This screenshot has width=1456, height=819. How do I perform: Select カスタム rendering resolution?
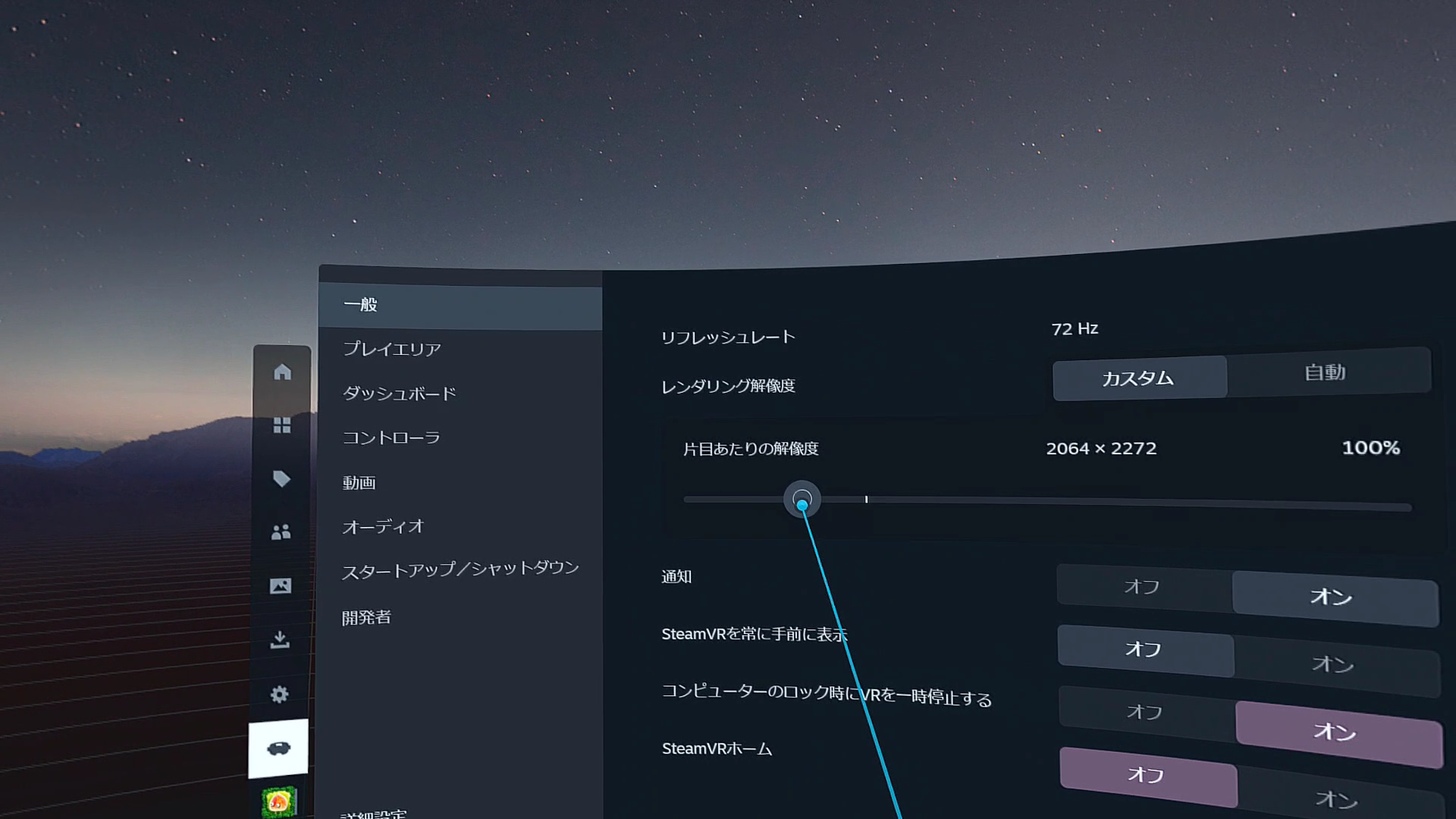pos(1137,378)
